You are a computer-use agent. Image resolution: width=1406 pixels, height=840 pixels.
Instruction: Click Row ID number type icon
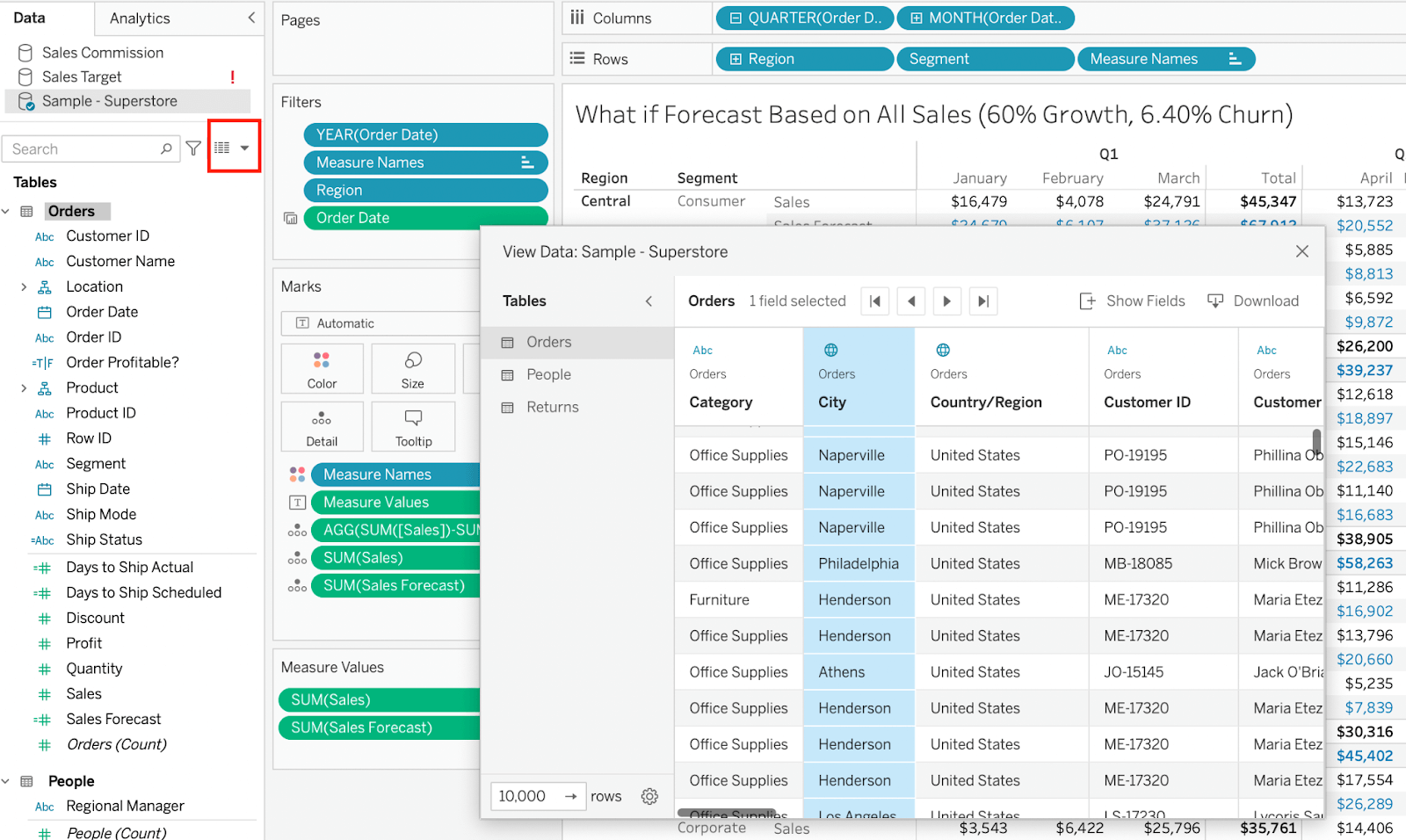point(45,438)
